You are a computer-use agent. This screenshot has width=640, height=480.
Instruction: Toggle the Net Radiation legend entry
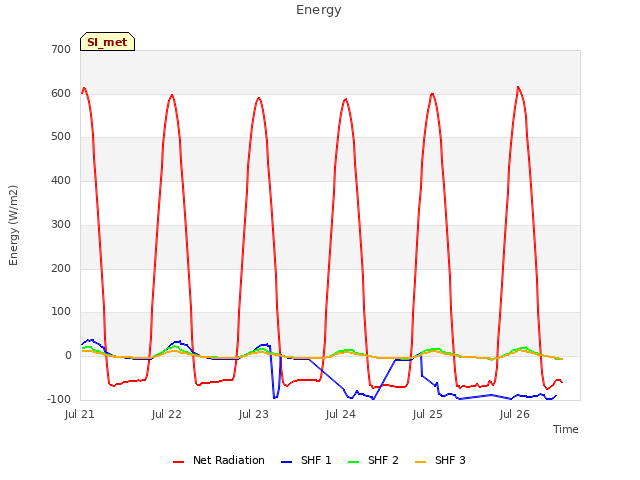(x=219, y=460)
